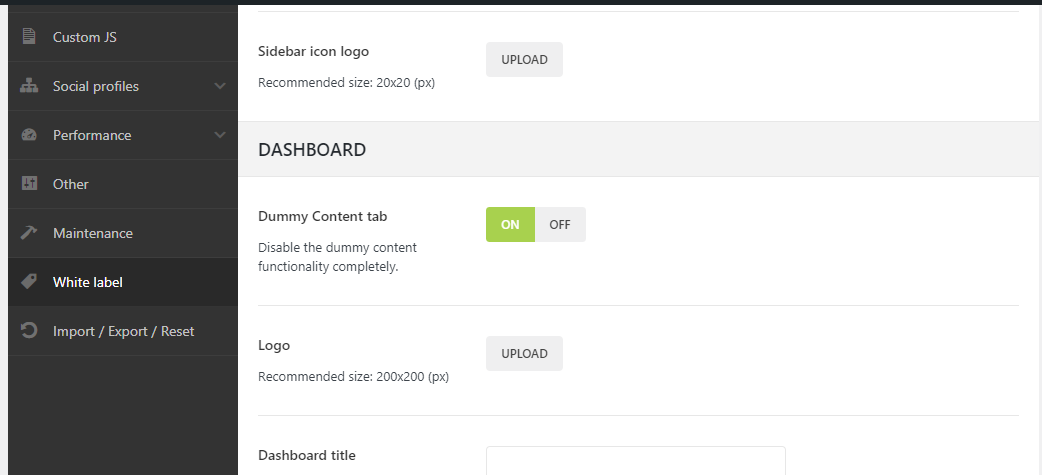The height and width of the screenshot is (475, 1042).
Task: Switch Dummy Content tab to OFF
Action: (560, 224)
